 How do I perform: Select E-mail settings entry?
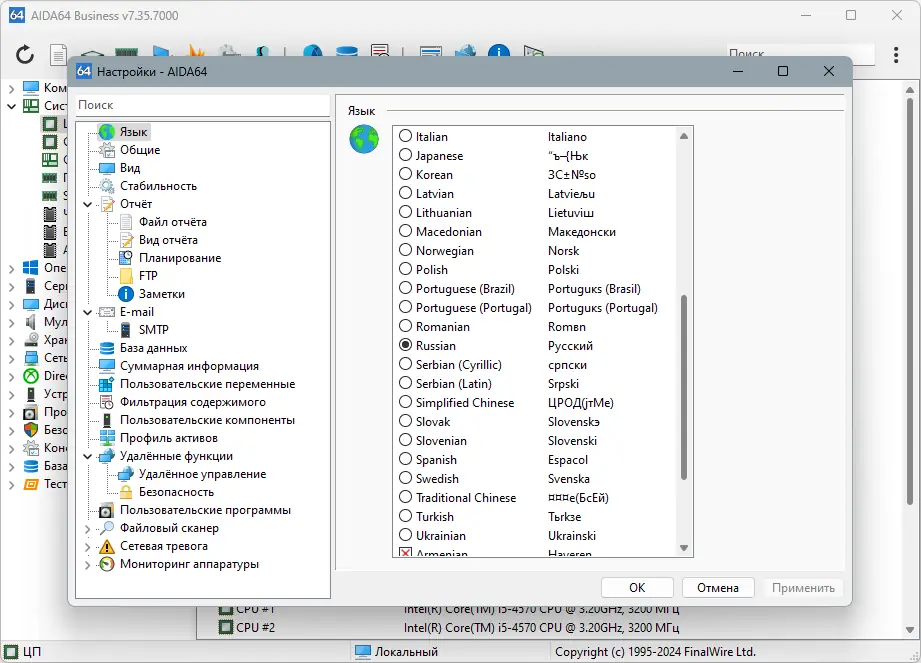pos(137,312)
